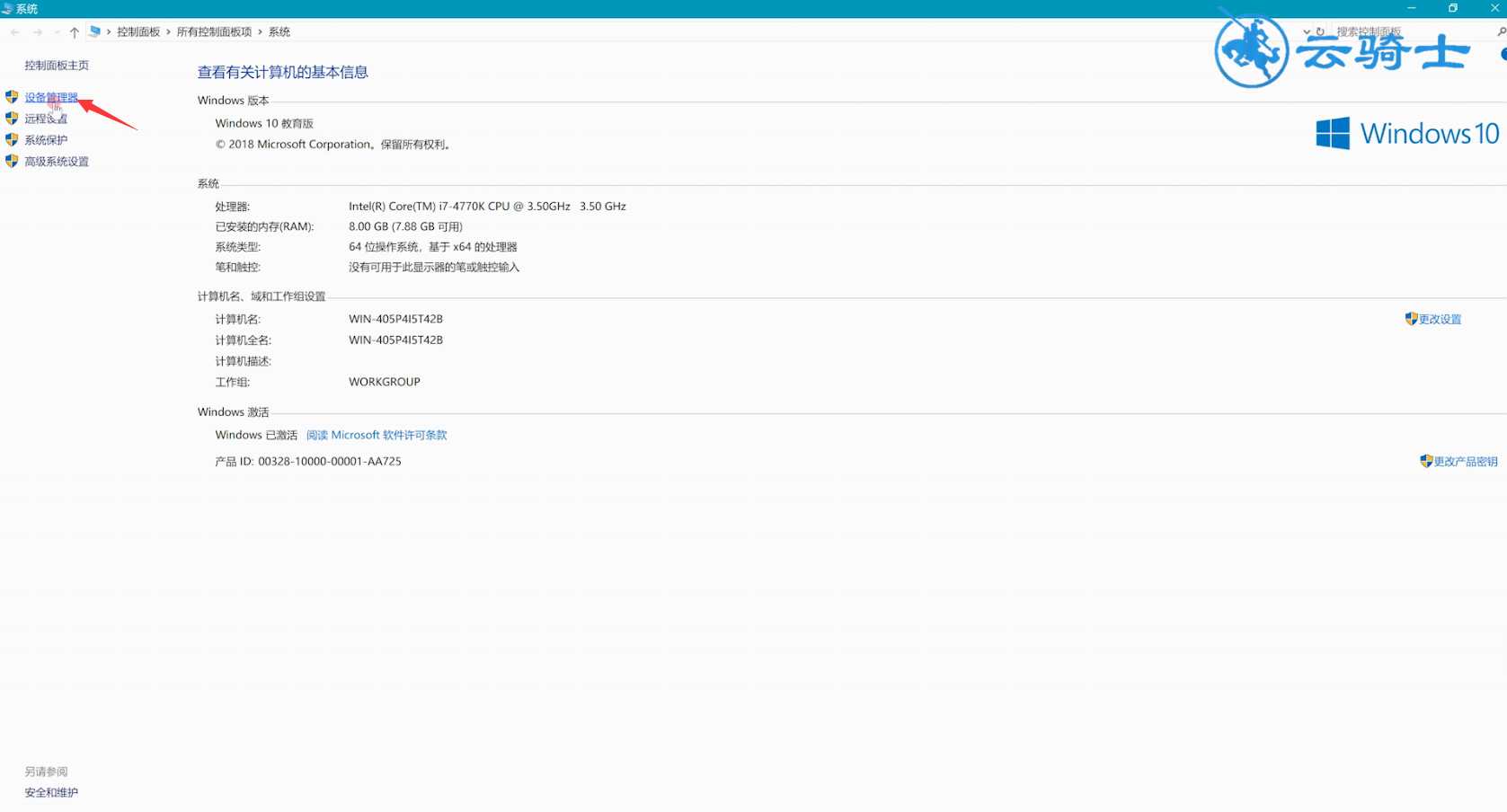The image size is (1507, 812).
Task: Select 控制面板 in the breadcrumb path
Action: [x=138, y=31]
